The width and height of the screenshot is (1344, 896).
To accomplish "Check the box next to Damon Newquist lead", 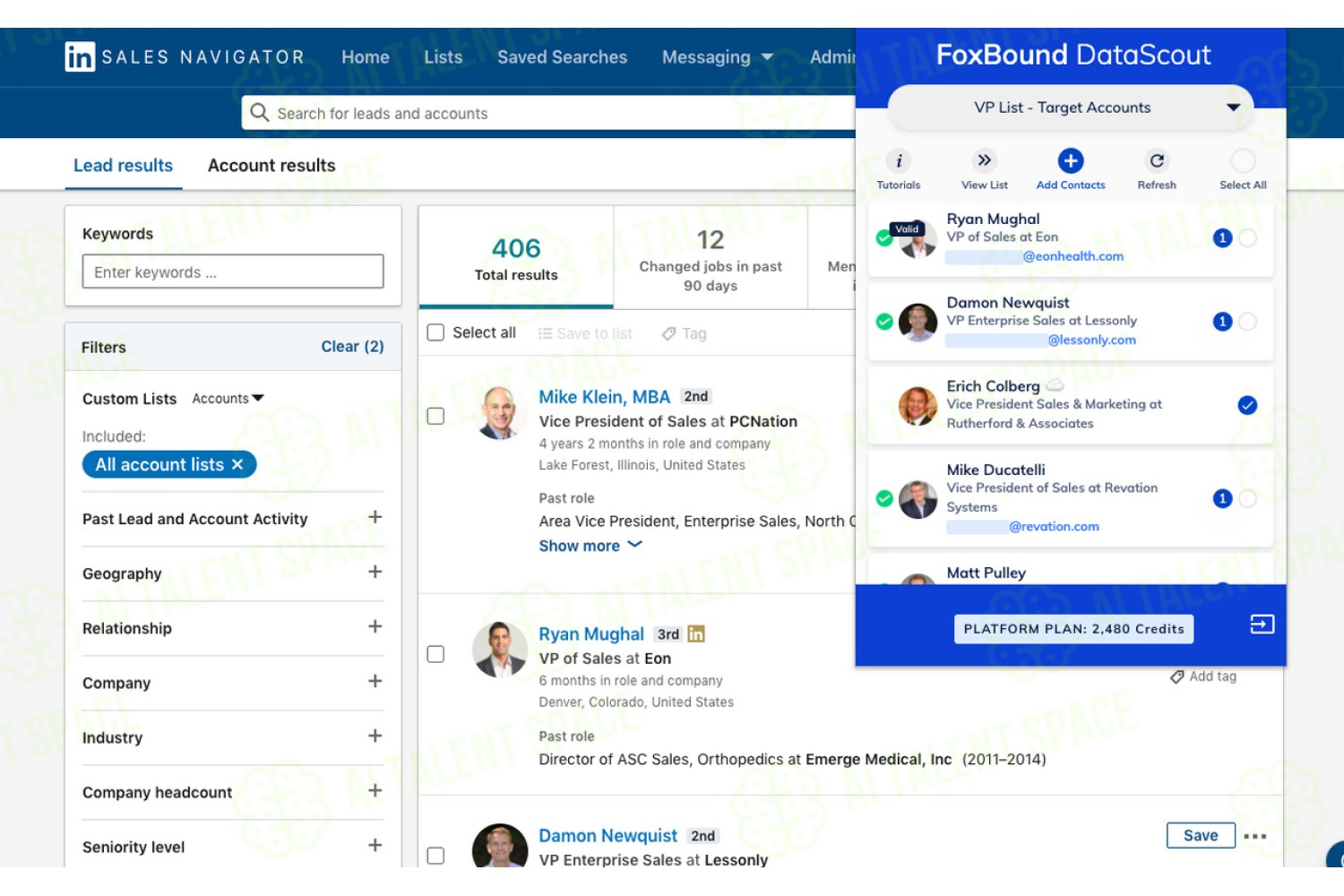I will pos(435,856).
